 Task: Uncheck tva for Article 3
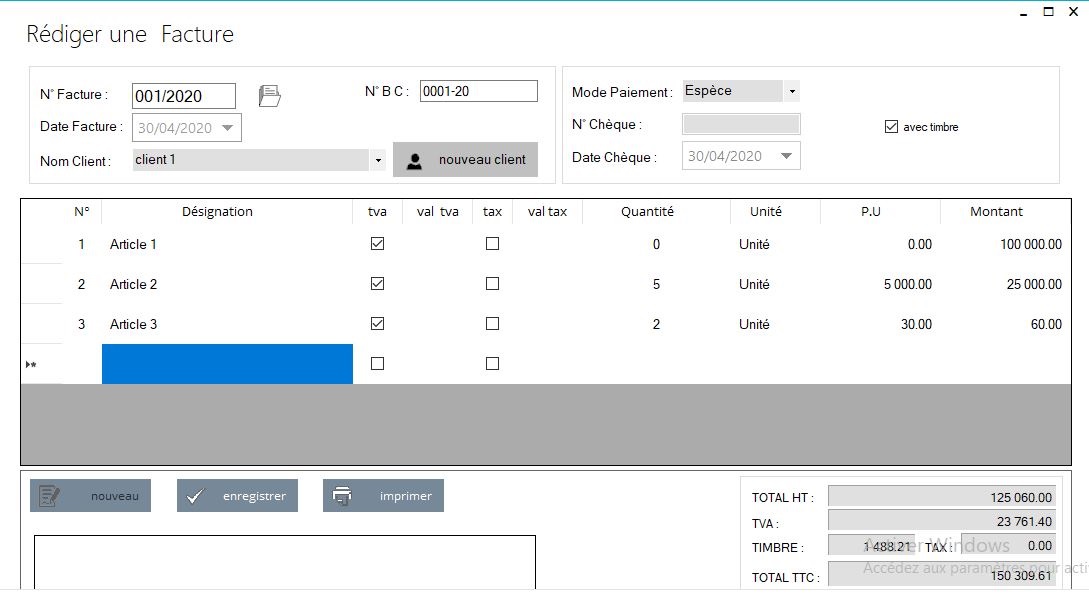click(x=377, y=324)
